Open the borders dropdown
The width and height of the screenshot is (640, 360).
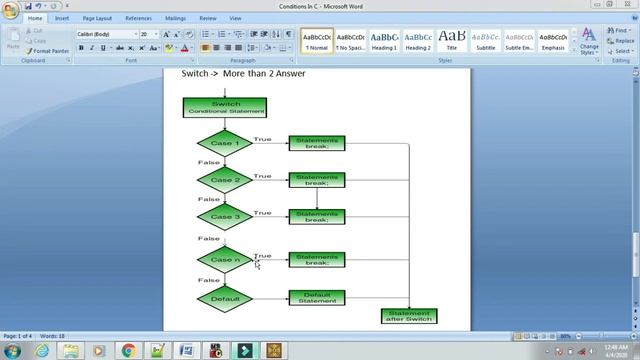coord(290,48)
